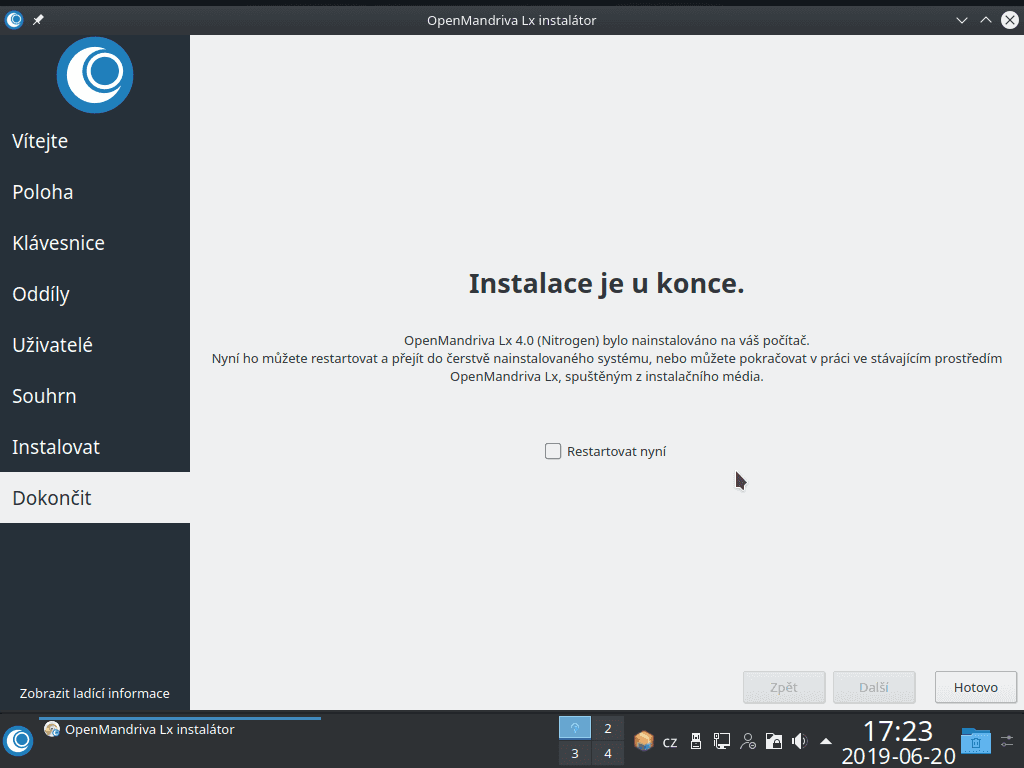
Task: Click the Hotovo button
Action: tap(975, 687)
